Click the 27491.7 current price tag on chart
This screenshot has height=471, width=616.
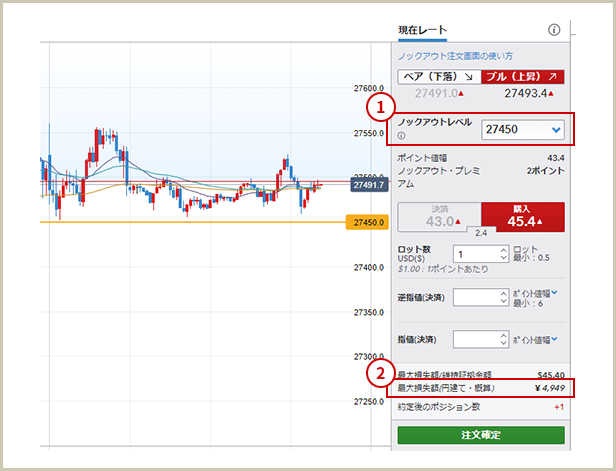(369, 185)
